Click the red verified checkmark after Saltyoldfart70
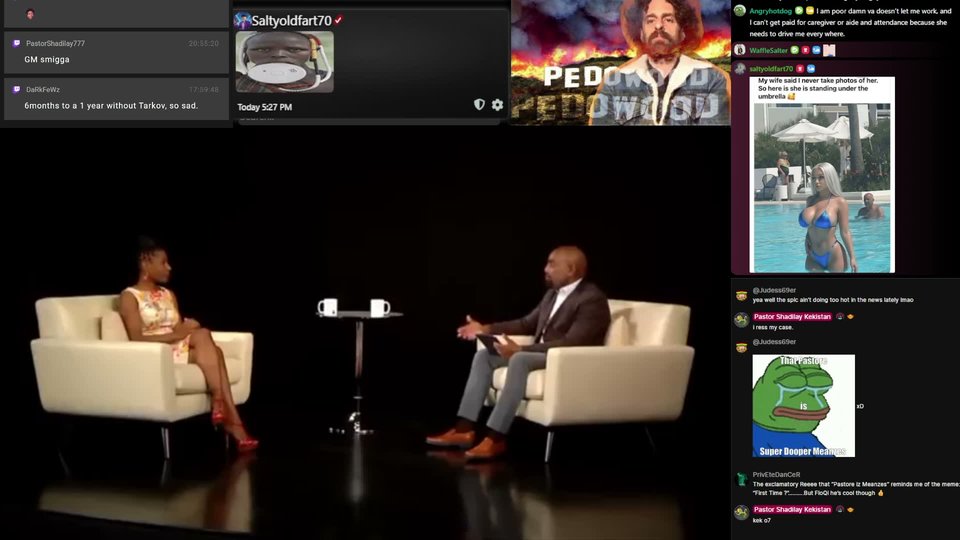Viewport: 960px width, 540px height. 338,20
